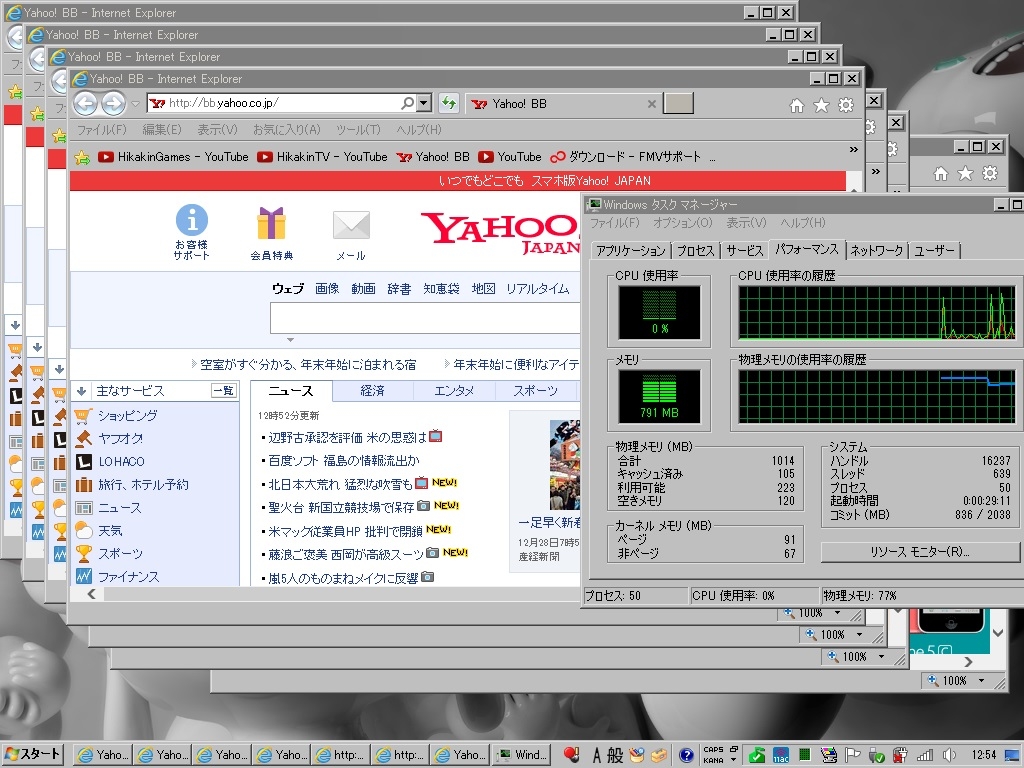
Task: Click the ヤフオク! gavel icon
Action: [84, 438]
